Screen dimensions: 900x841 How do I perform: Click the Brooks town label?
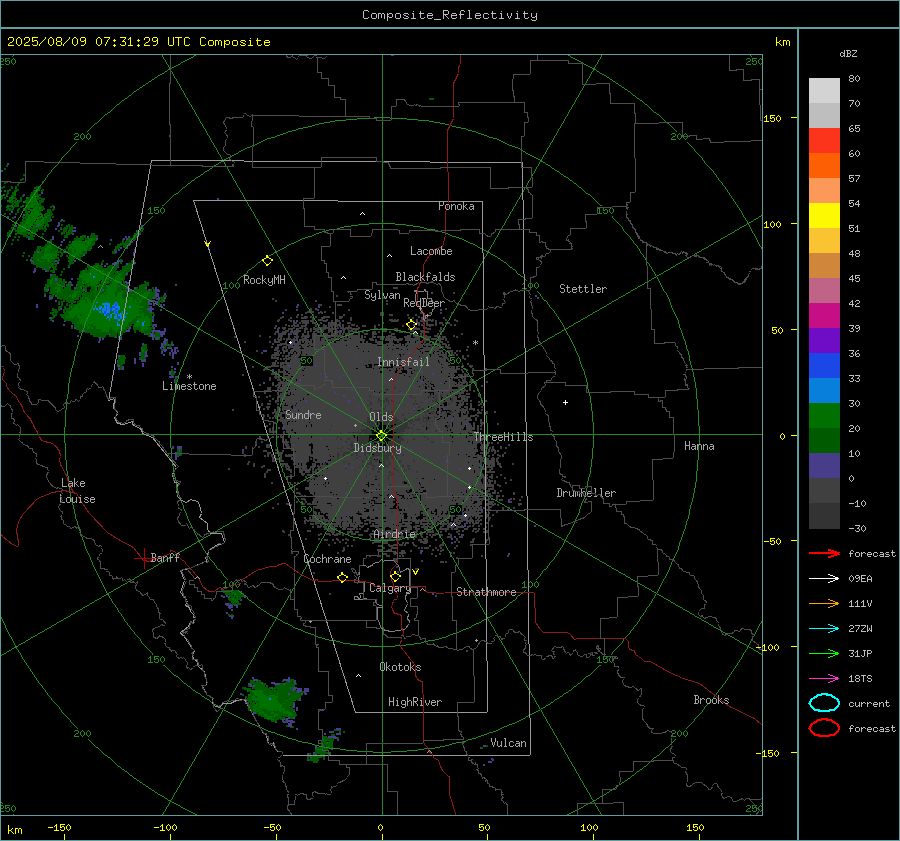pos(711,700)
